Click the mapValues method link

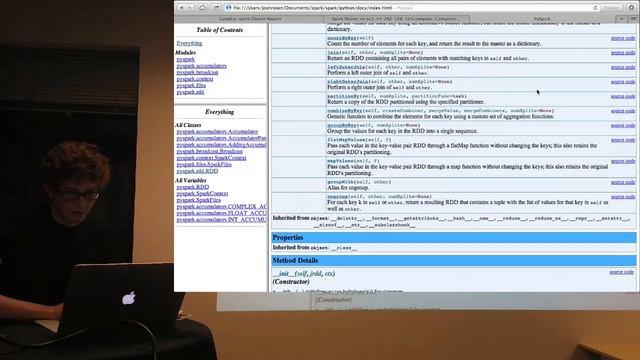[340, 161]
